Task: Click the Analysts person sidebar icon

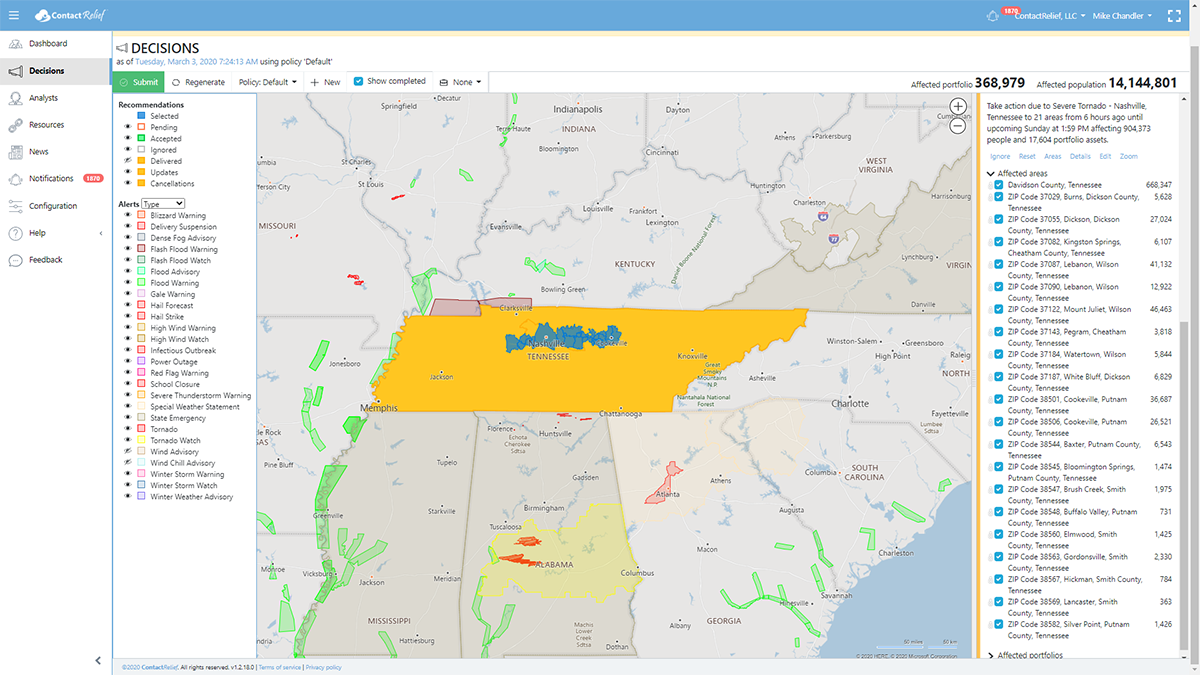Action: tap(15, 98)
